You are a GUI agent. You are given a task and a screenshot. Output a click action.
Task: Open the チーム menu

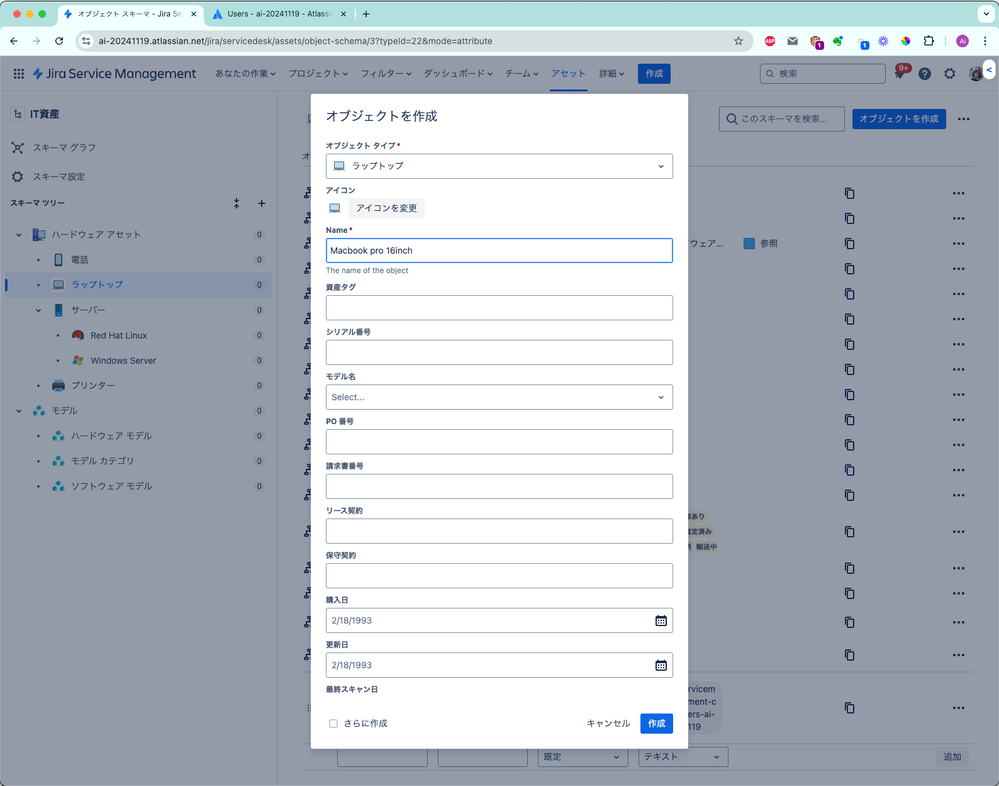(x=521, y=74)
